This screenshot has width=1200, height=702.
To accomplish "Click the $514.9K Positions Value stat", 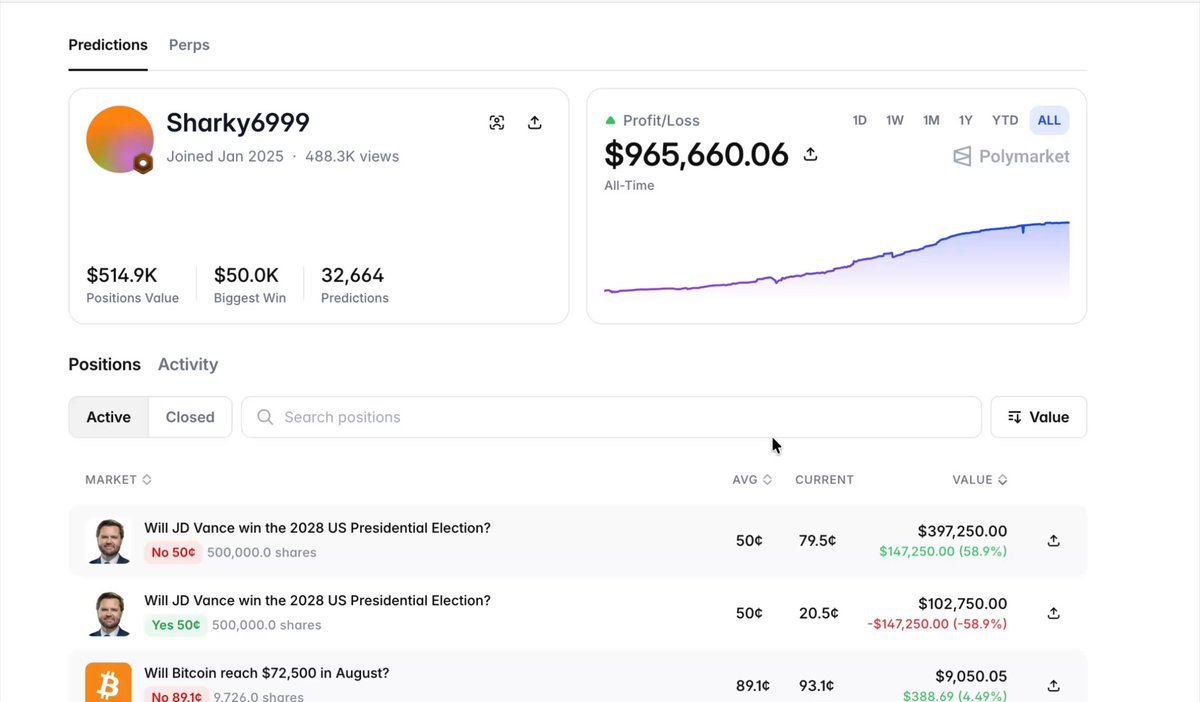I will (133, 284).
